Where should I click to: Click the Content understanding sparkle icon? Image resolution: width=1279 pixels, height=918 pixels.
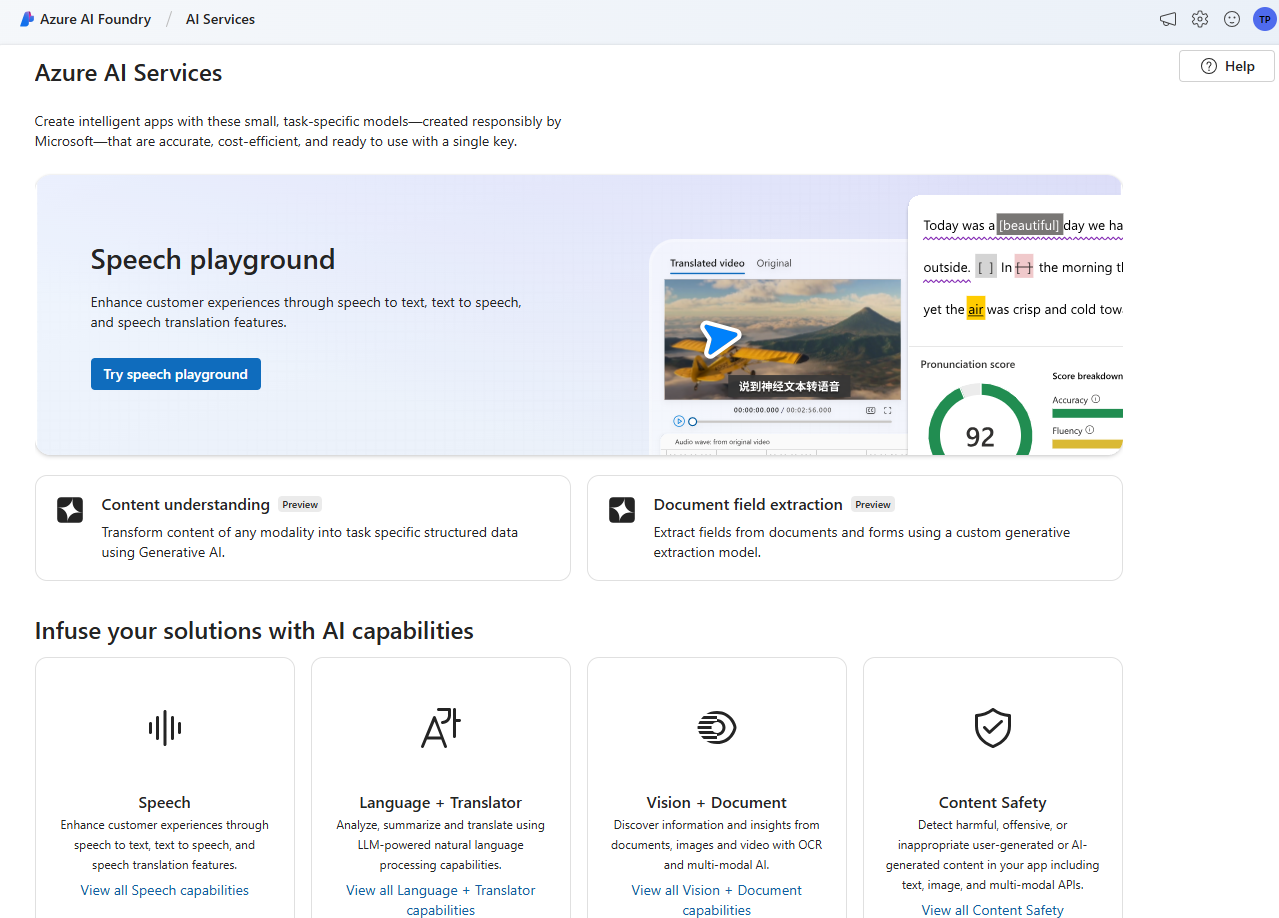70,510
